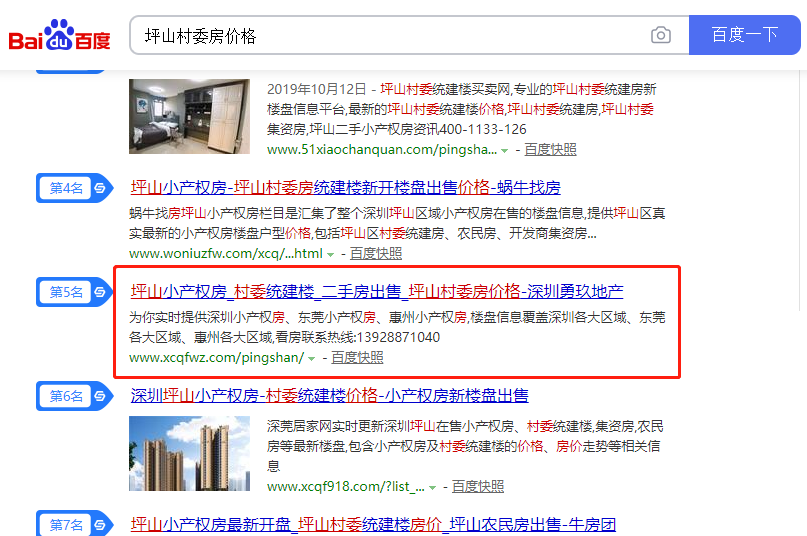Expand dropdown arrow after xcqf918 URL
The width and height of the screenshot is (807, 536).
click(x=432, y=487)
